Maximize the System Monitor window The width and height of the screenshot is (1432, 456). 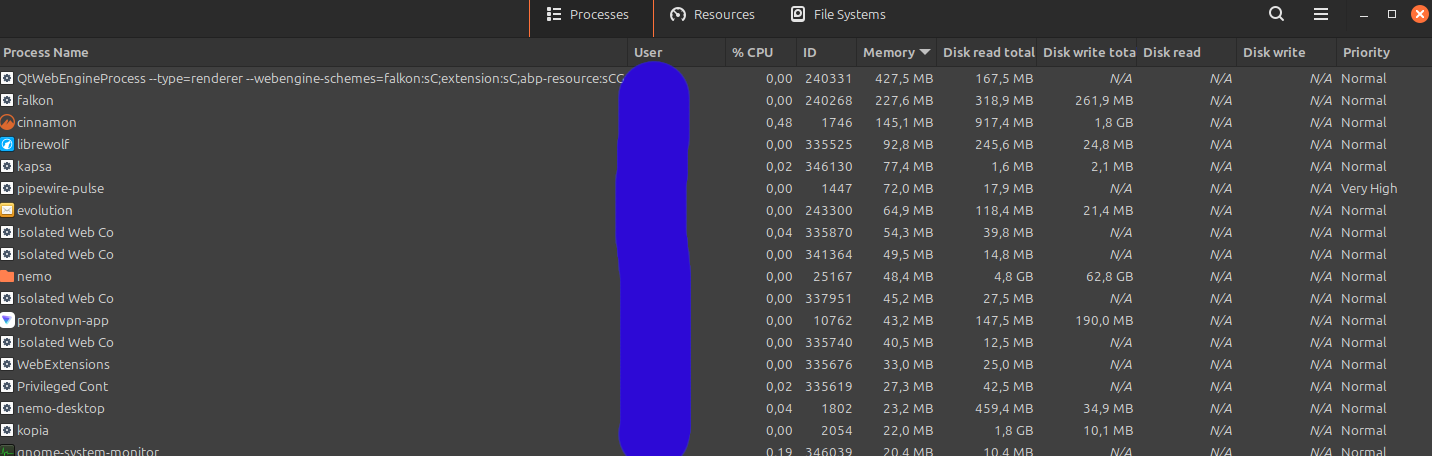coord(1391,14)
